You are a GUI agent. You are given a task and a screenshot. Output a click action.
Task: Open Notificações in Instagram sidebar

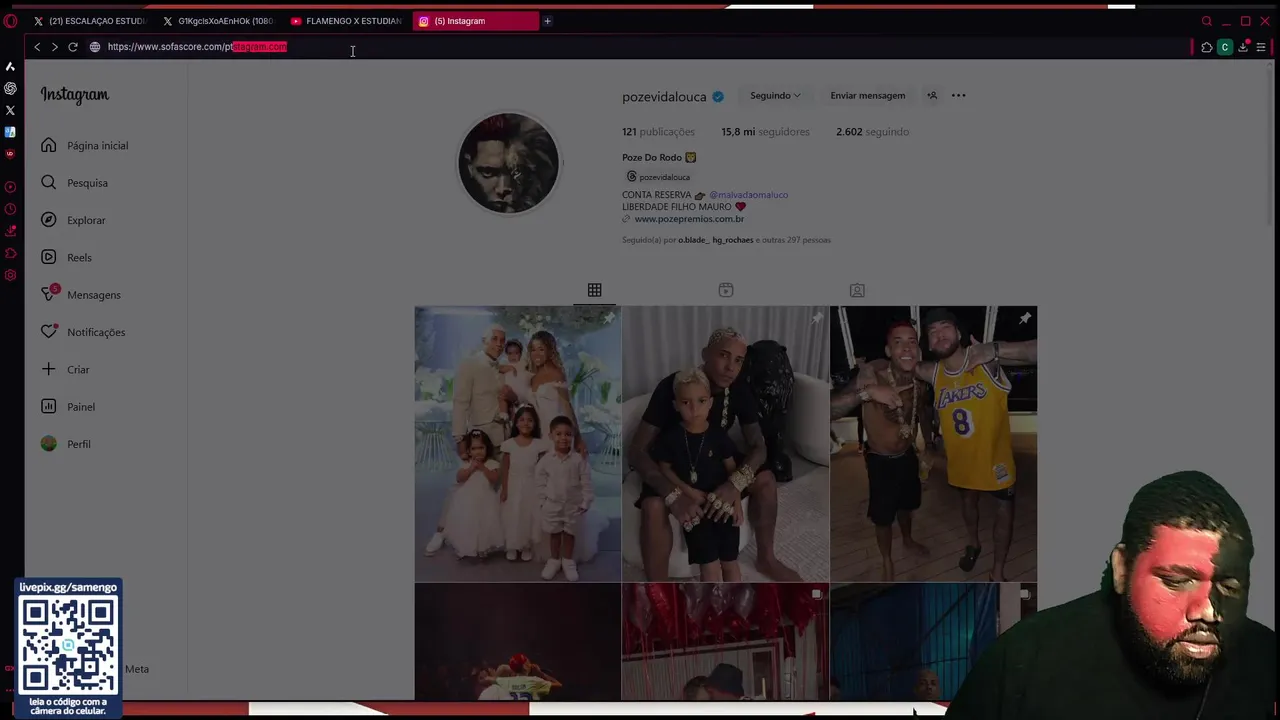coord(83,332)
